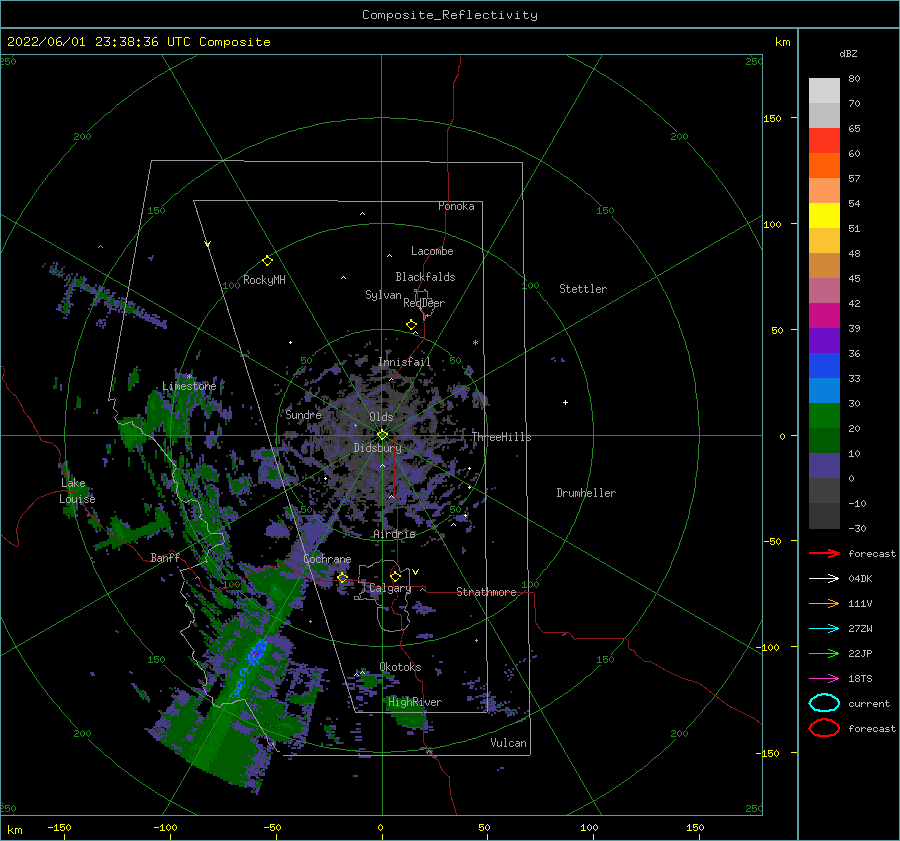Select the magenta 18TS arrow legend icon
The image size is (900, 841).
coord(824,679)
